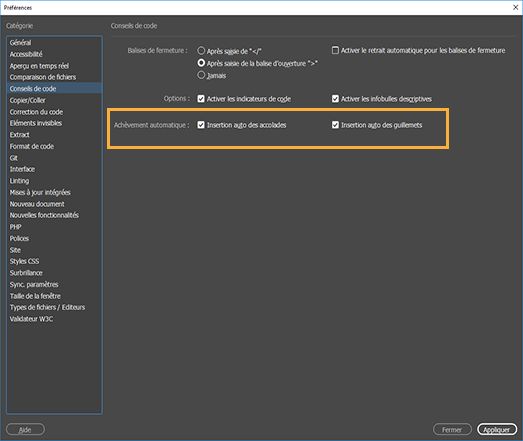523x441 pixels.
Task: Select 'Nouvelles fonctionnalités' category
Action: [x=54, y=215]
